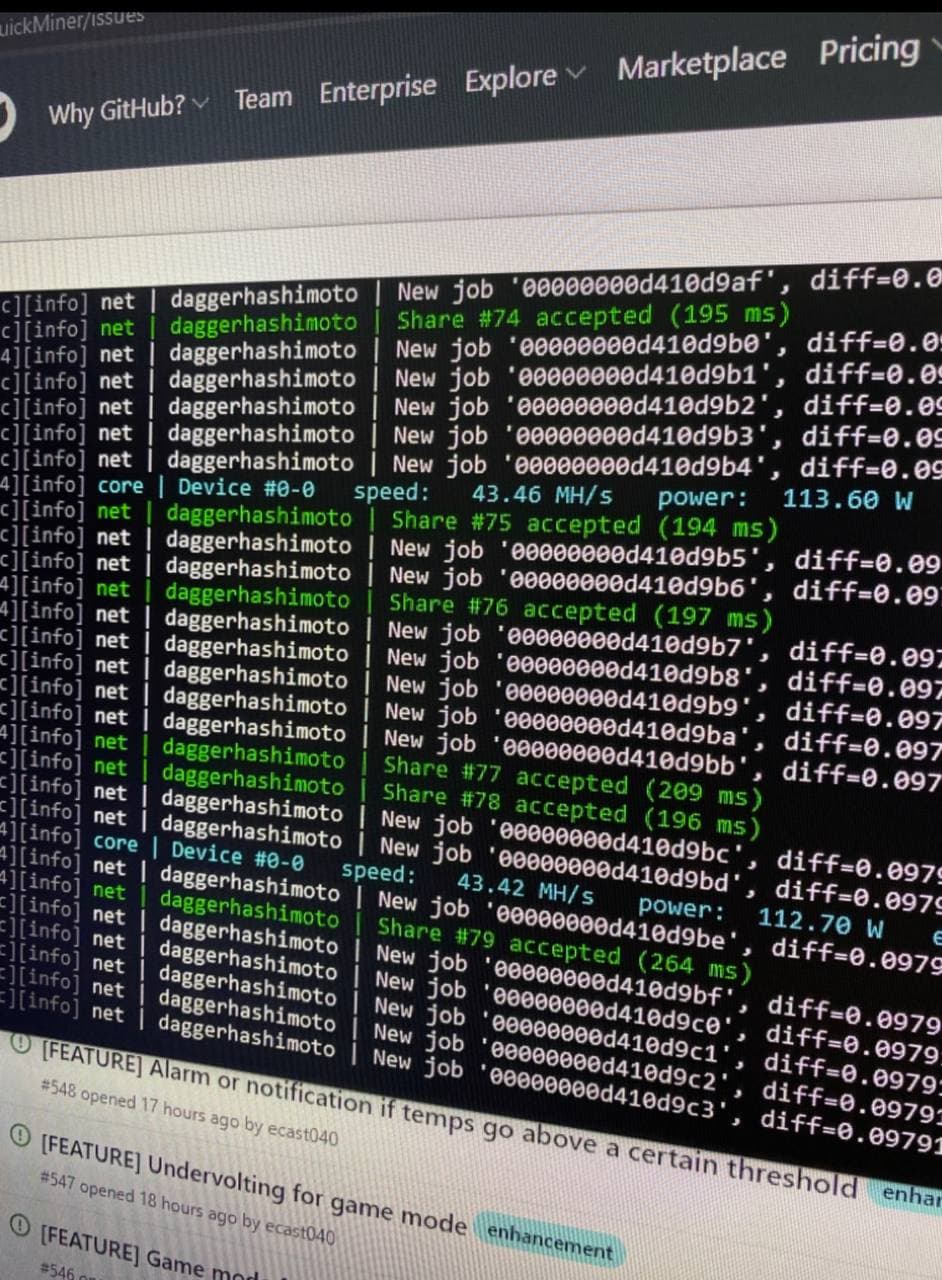Image resolution: width=942 pixels, height=1280 pixels.
Task: Open the Marketplace page
Action: pyautogui.click(x=702, y=60)
